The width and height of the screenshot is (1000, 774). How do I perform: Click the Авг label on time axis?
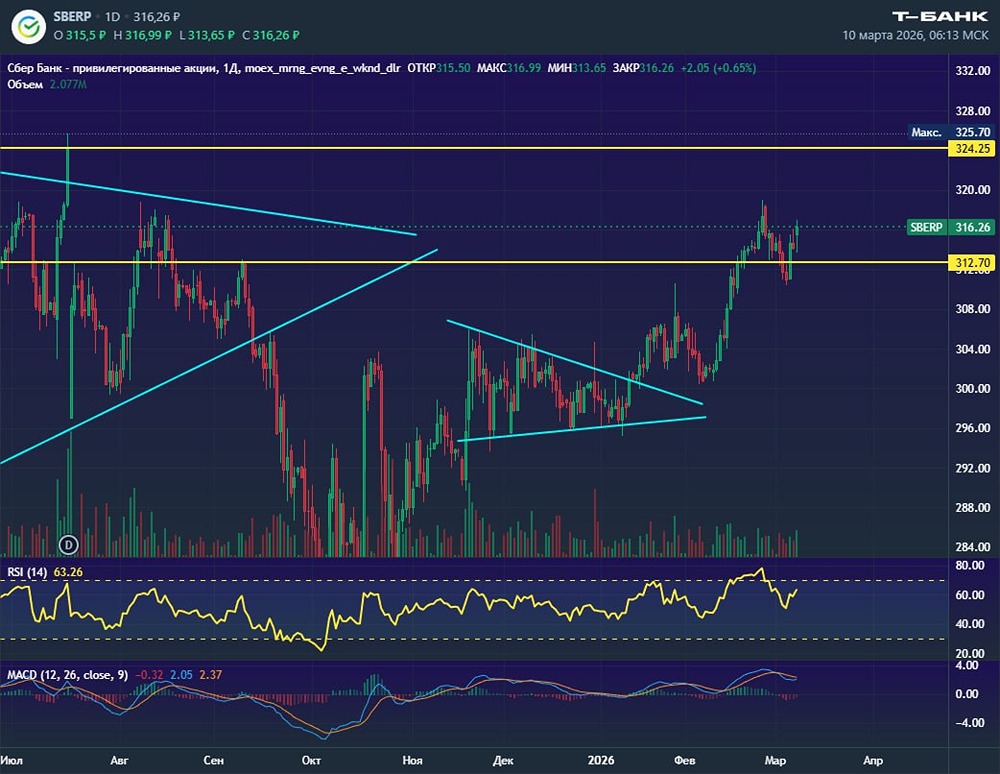pos(119,760)
